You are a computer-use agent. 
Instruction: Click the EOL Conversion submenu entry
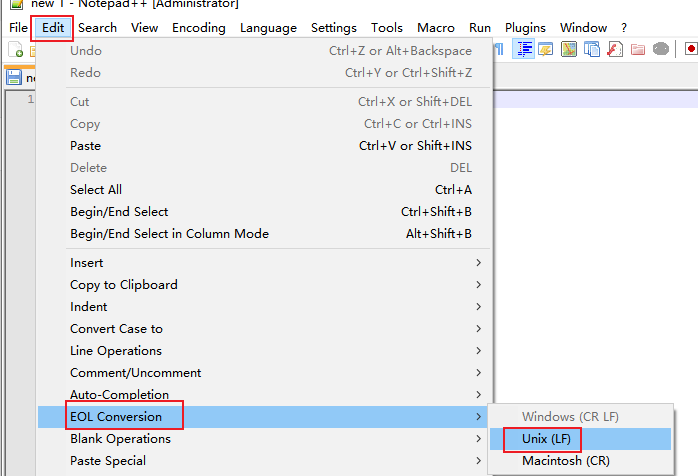click(265, 417)
